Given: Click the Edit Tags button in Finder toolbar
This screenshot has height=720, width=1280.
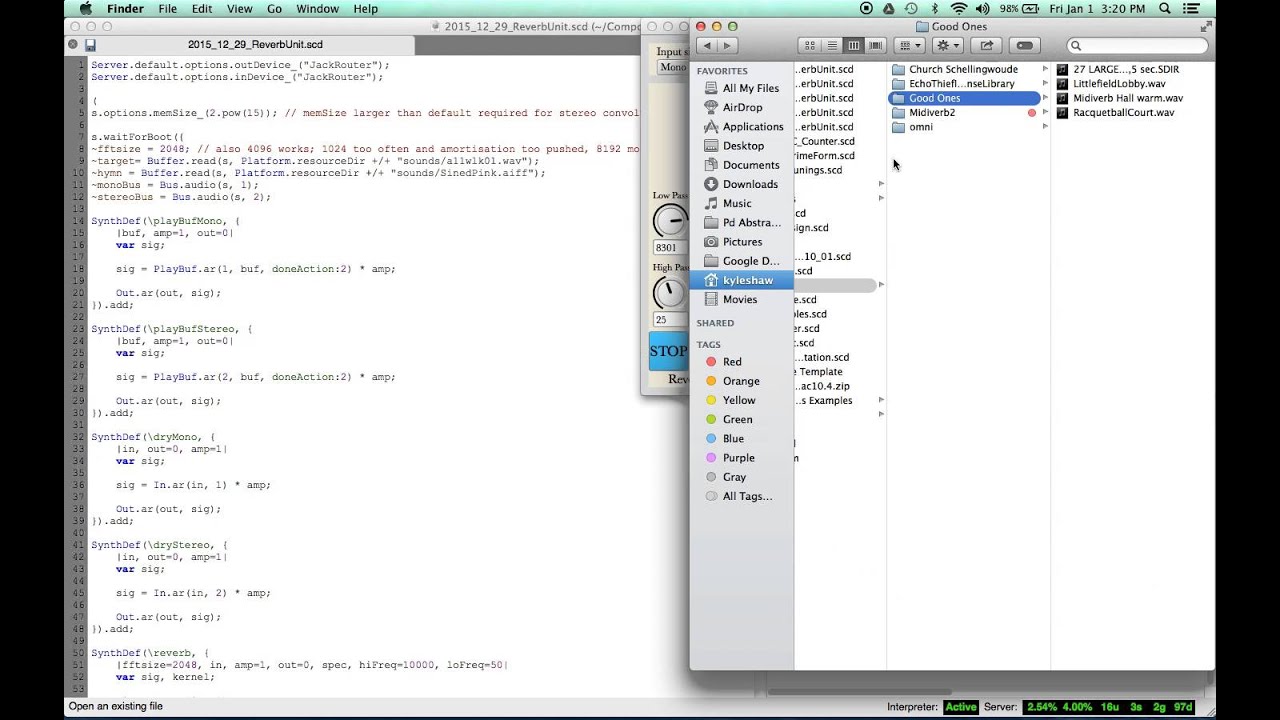Looking at the screenshot, I should pyautogui.click(x=1024, y=45).
